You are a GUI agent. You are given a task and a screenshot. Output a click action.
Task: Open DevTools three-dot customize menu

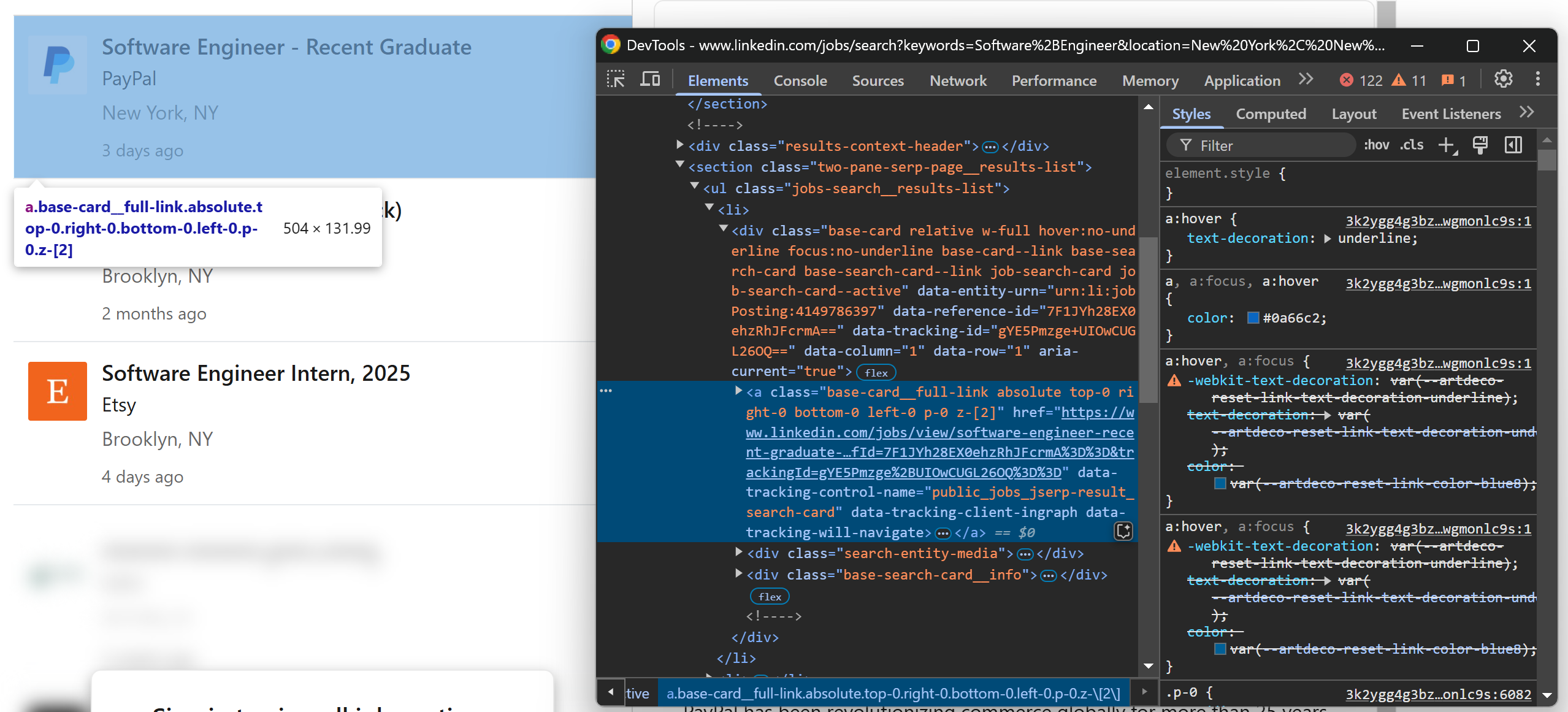pyautogui.click(x=1537, y=80)
